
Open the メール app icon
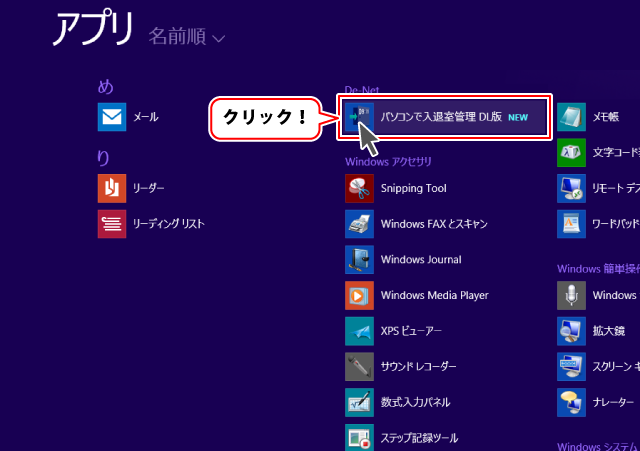112,117
